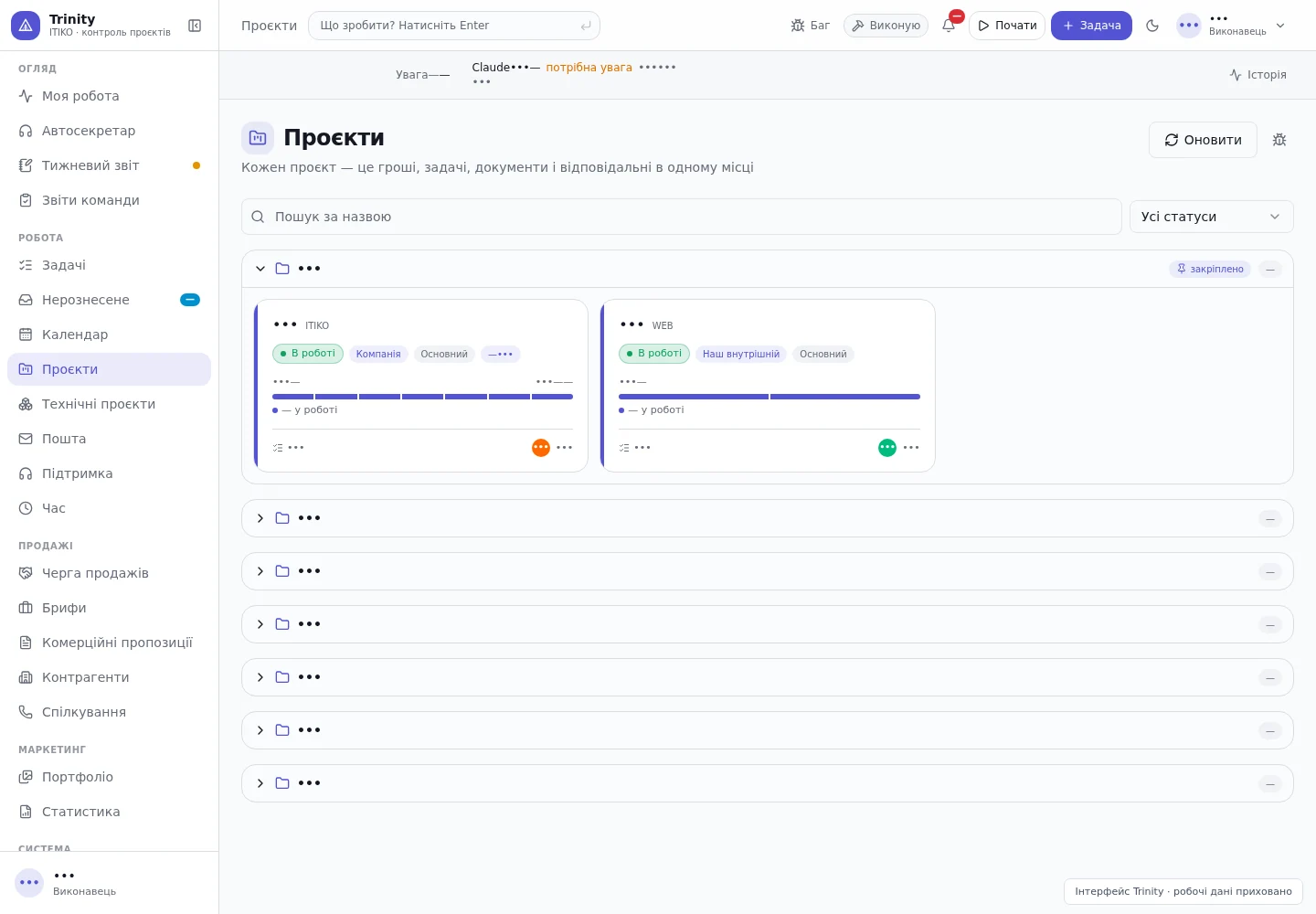
Task: Open Задачі list
Action: (x=109, y=265)
